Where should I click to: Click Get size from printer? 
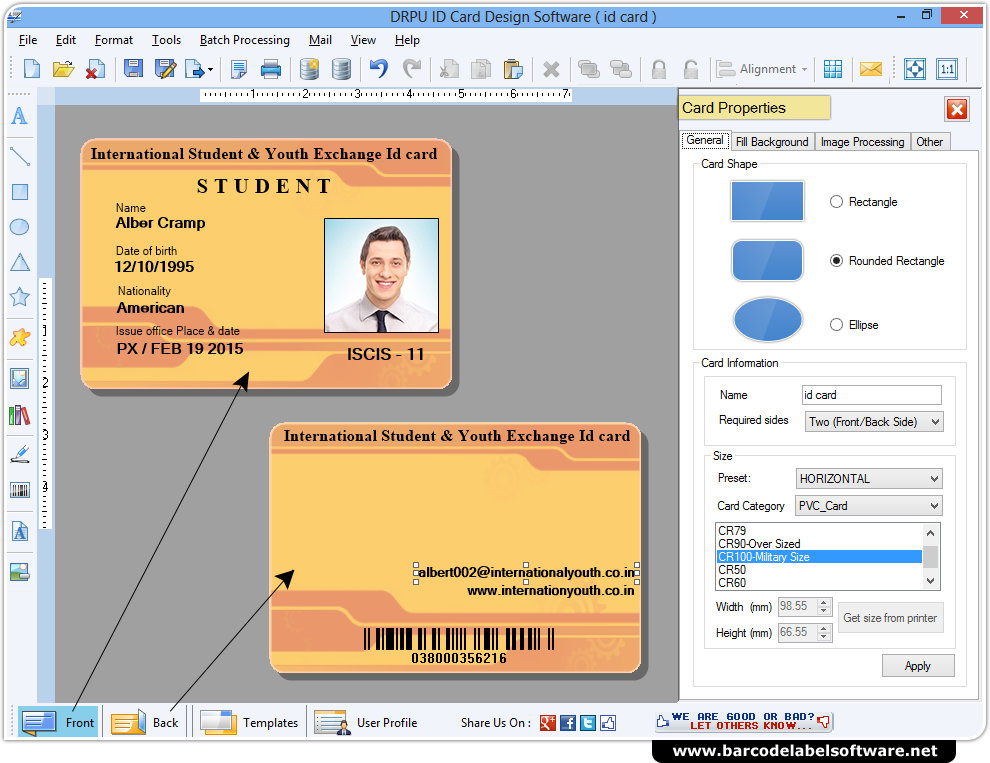coord(890,617)
